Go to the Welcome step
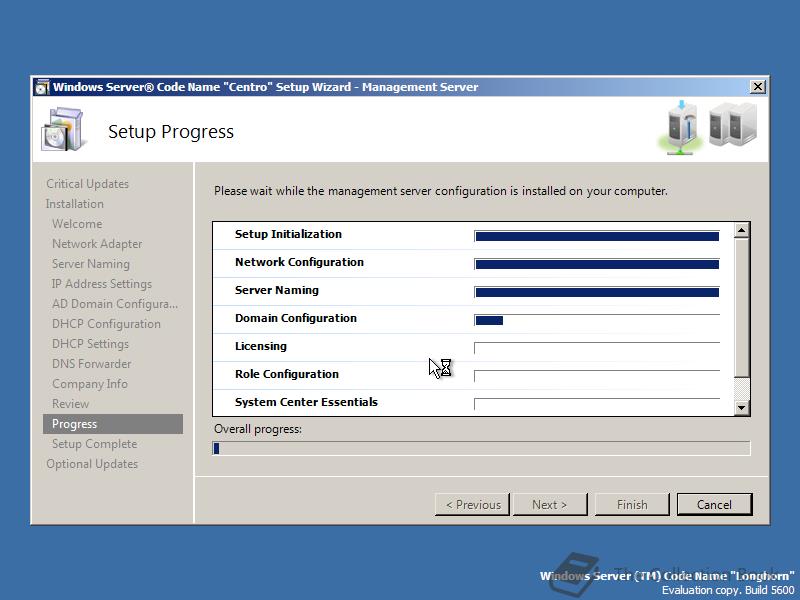This screenshot has width=800, height=600. (x=77, y=223)
